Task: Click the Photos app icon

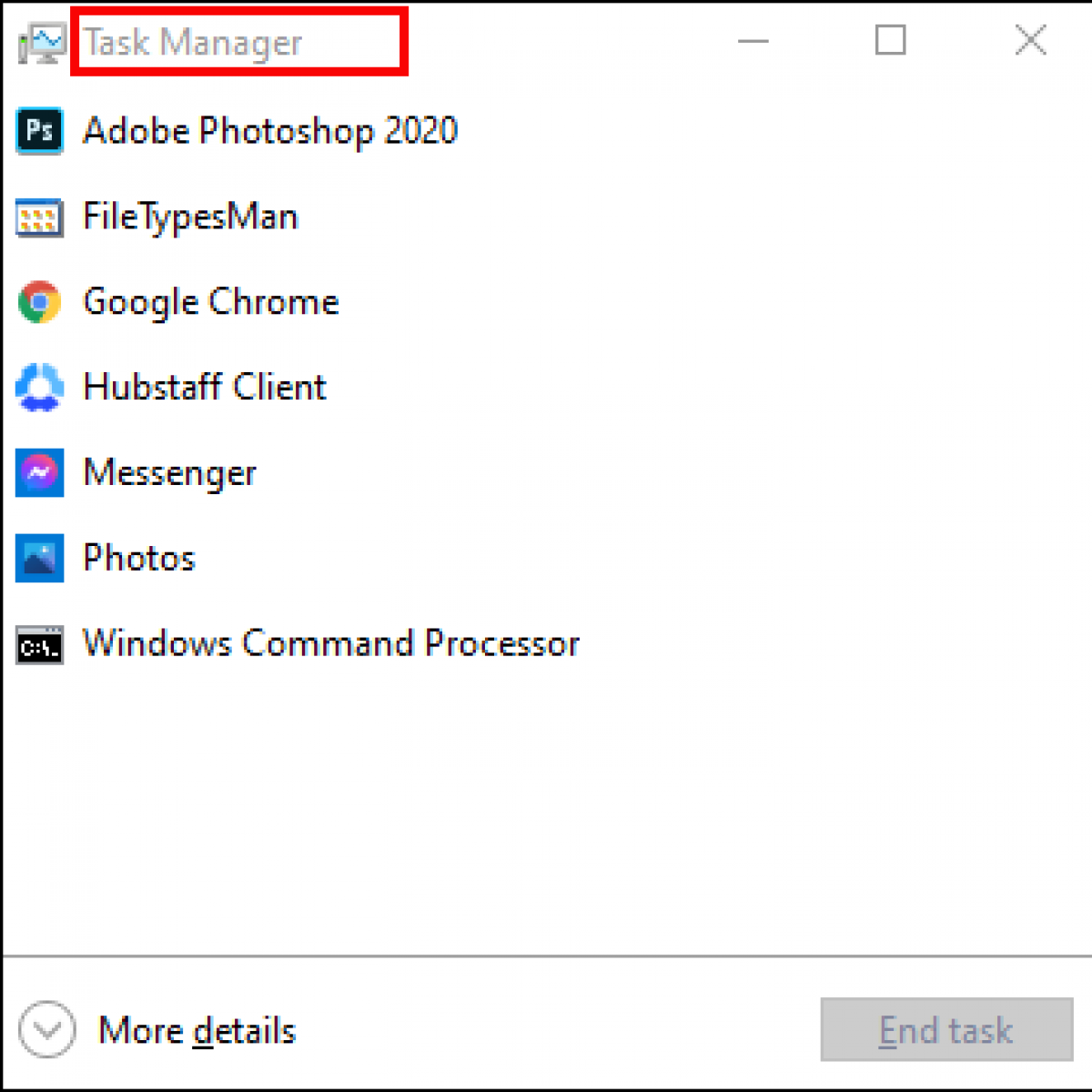Action: (39, 558)
